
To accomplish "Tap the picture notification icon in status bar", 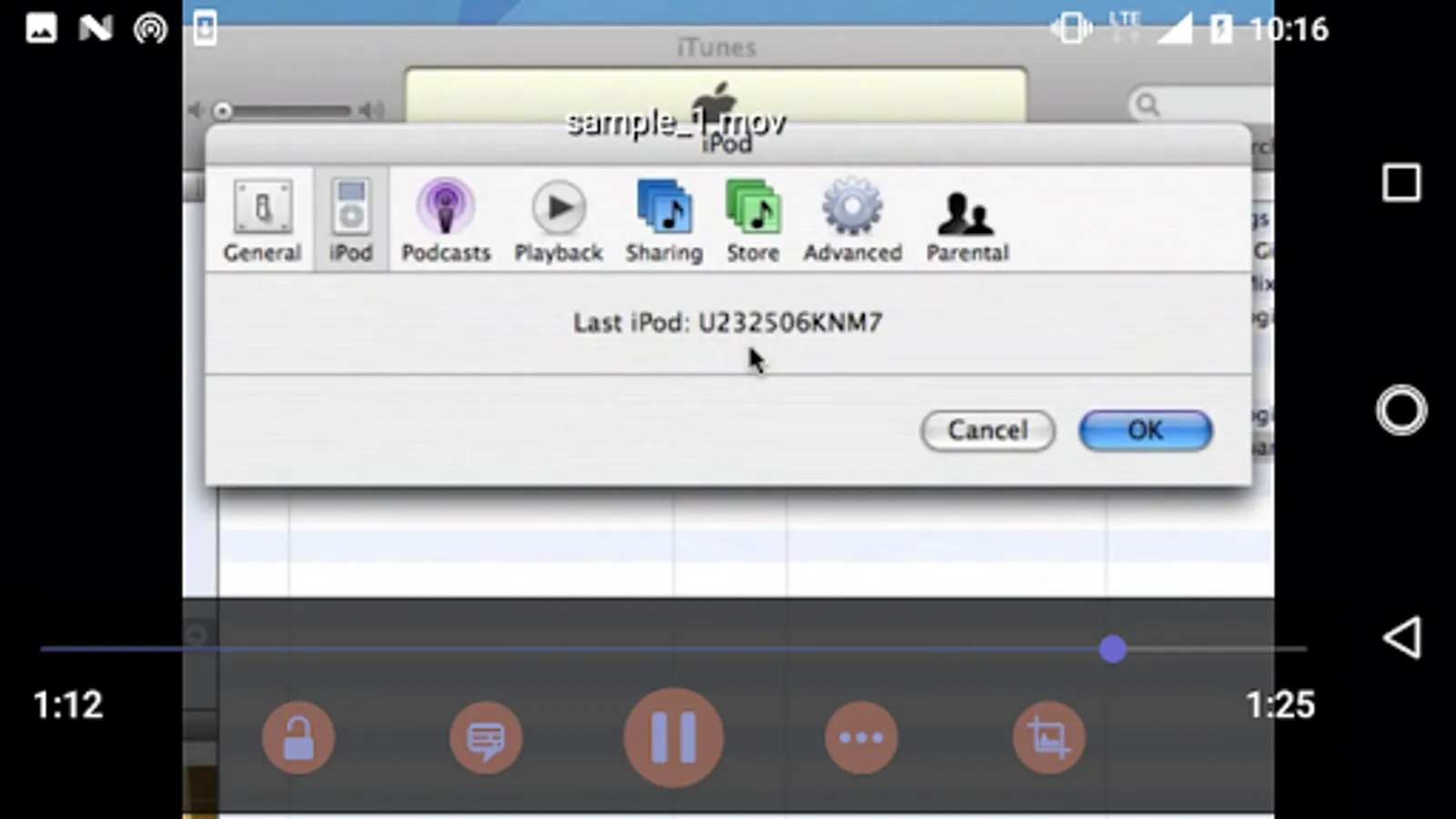I will pos(41,29).
